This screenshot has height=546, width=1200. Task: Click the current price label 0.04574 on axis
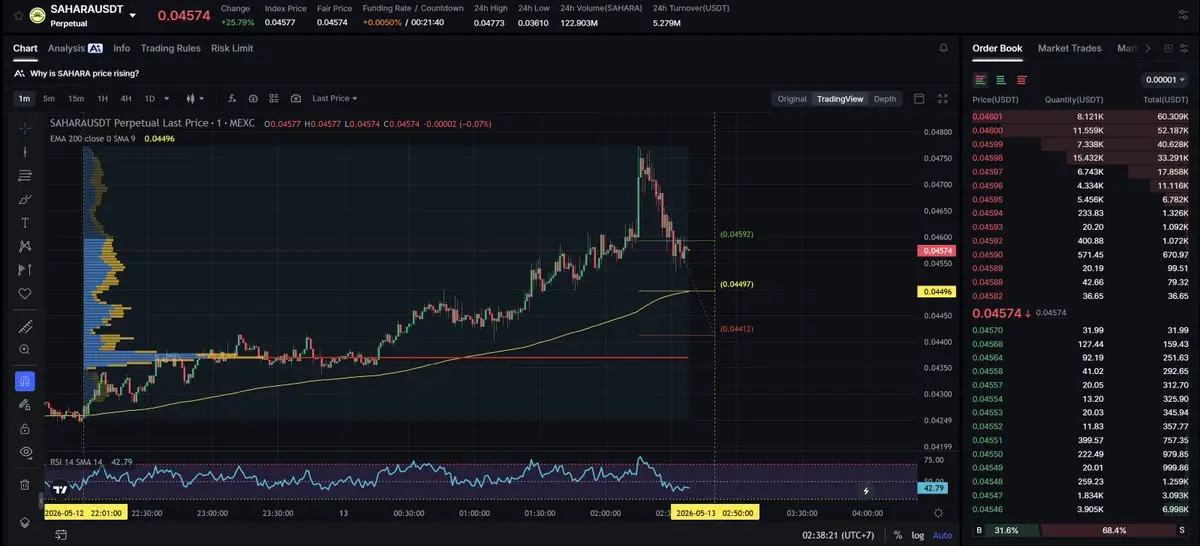(x=936, y=250)
